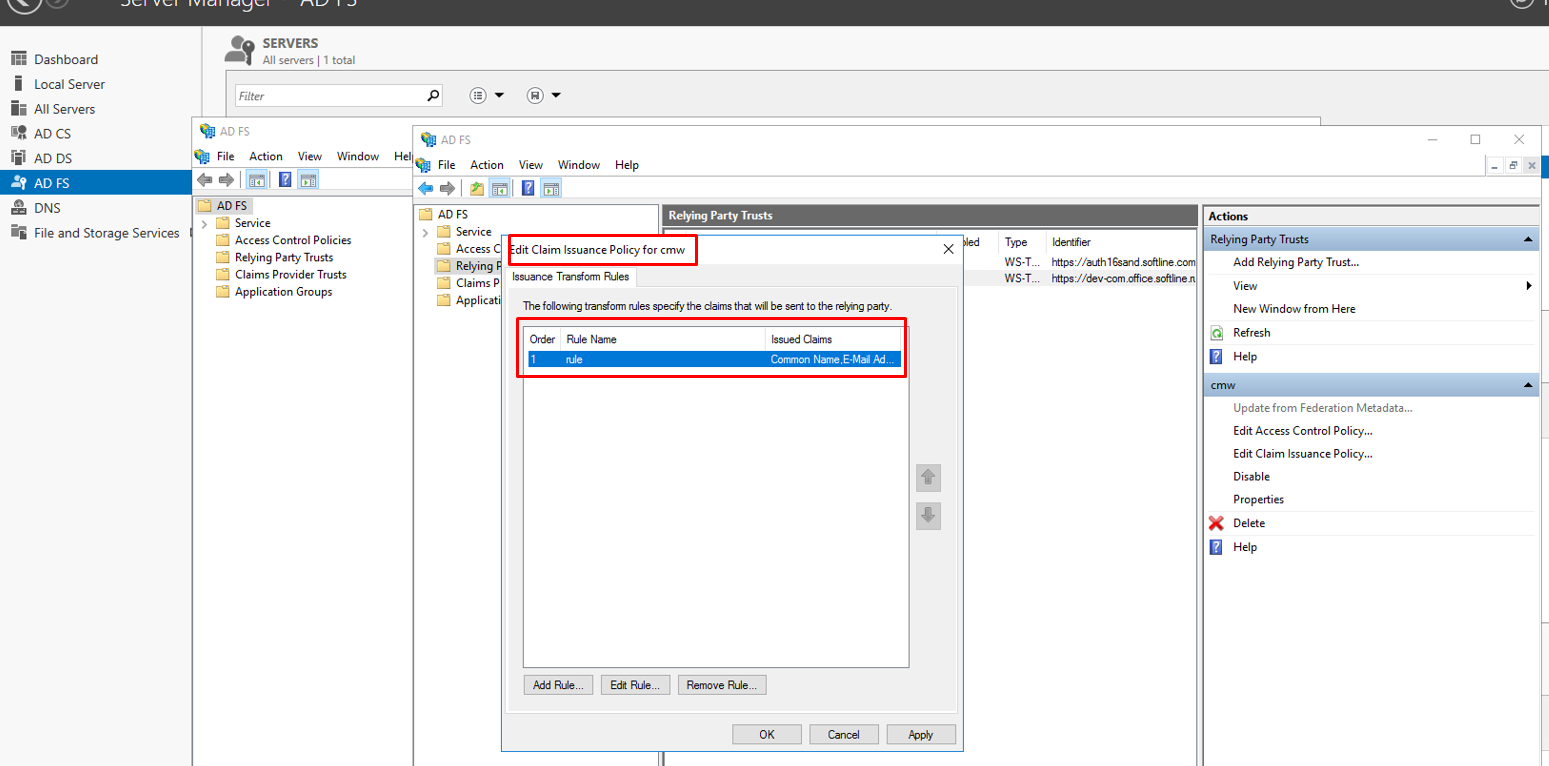This screenshot has height=766, width=1549.
Task: Click Up one level folder icon in toolbar
Action: pyautogui.click(x=477, y=188)
